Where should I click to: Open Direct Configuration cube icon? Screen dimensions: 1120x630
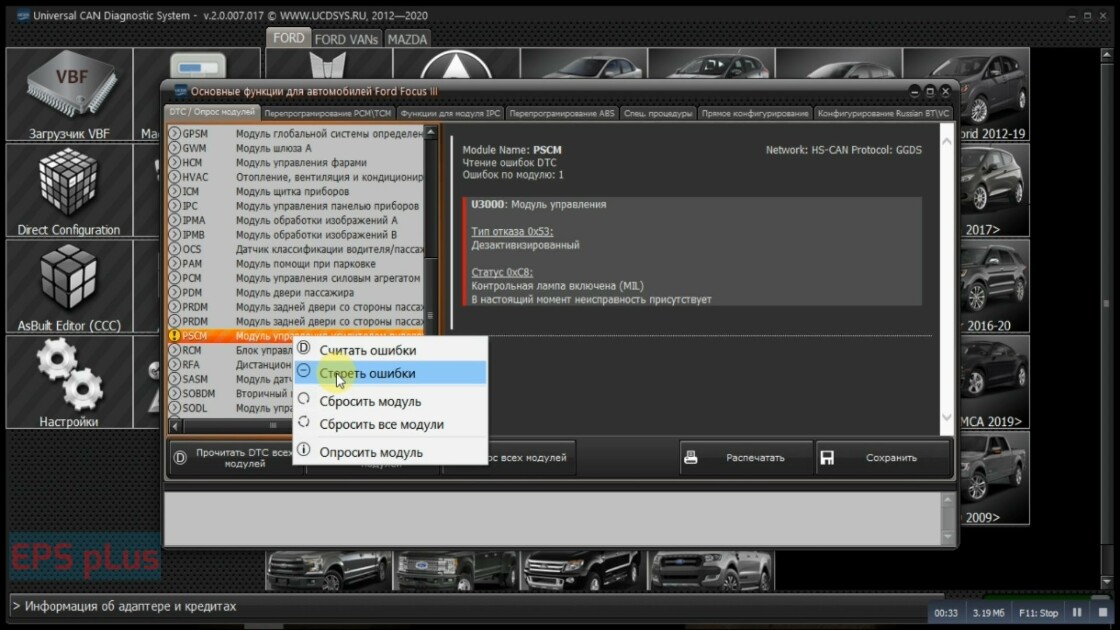click(69, 191)
